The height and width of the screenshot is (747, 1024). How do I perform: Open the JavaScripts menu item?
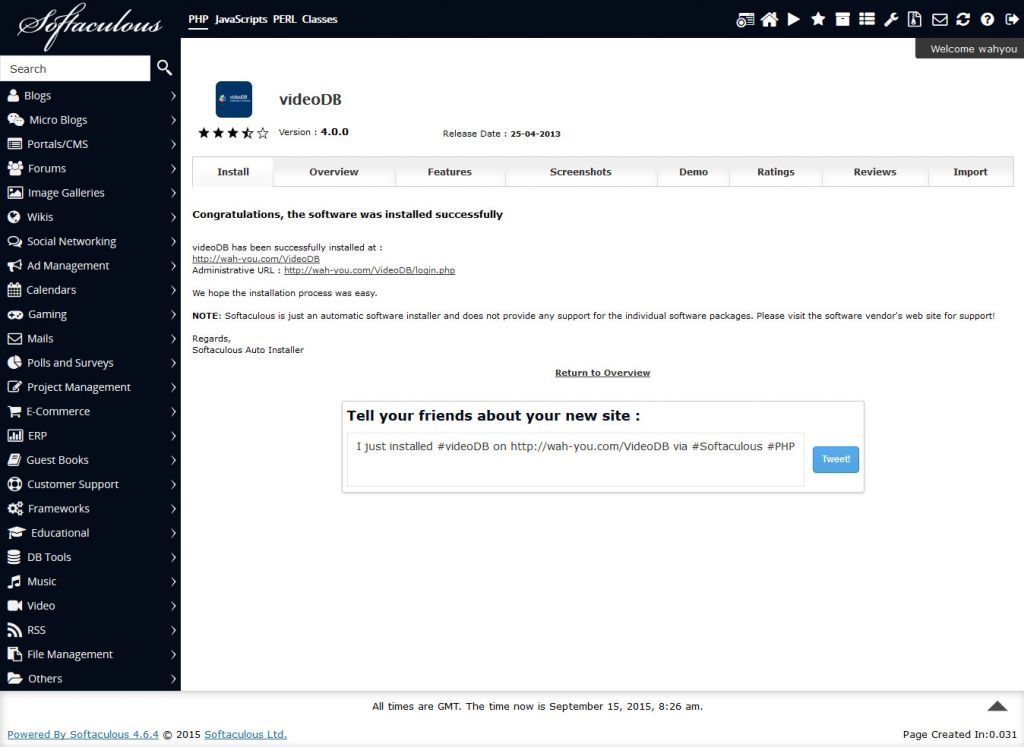(239, 18)
